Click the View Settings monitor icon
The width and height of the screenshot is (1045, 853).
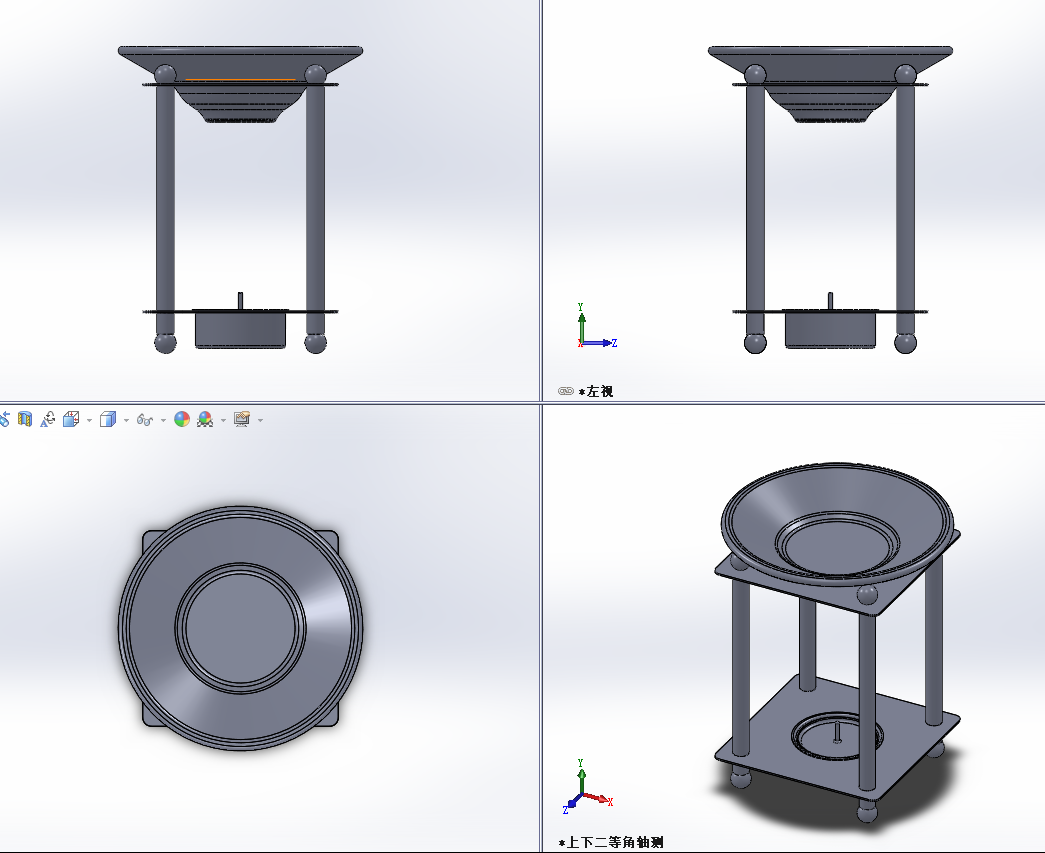(242, 419)
